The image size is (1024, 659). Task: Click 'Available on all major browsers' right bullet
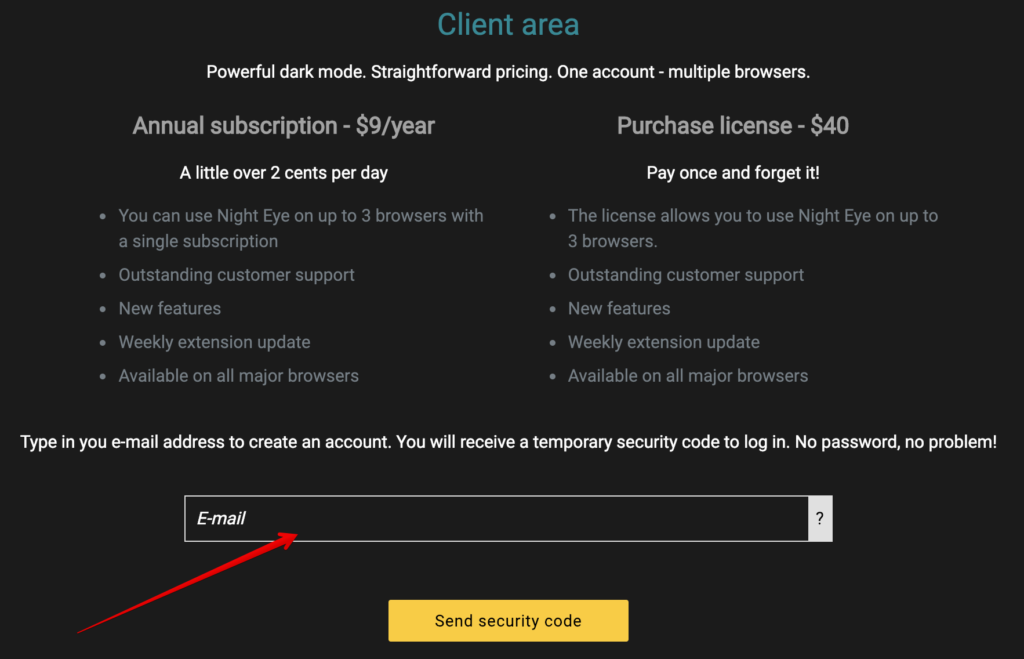point(688,375)
